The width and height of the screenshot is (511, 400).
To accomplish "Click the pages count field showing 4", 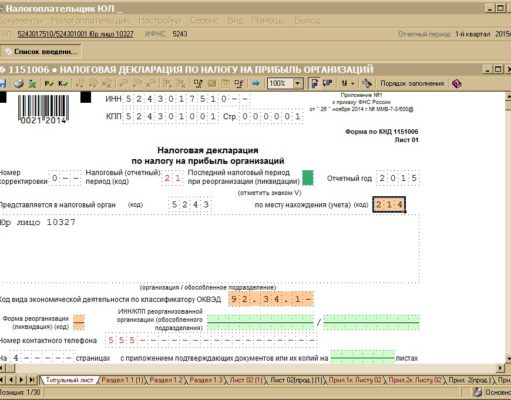I will [42, 358].
